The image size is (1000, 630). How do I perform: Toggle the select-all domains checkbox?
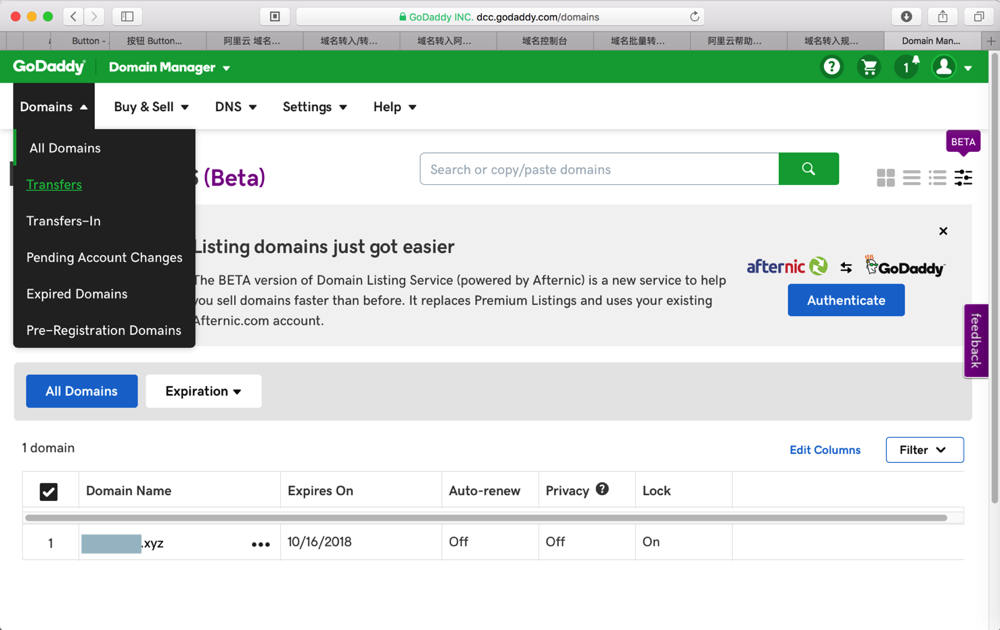48,491
